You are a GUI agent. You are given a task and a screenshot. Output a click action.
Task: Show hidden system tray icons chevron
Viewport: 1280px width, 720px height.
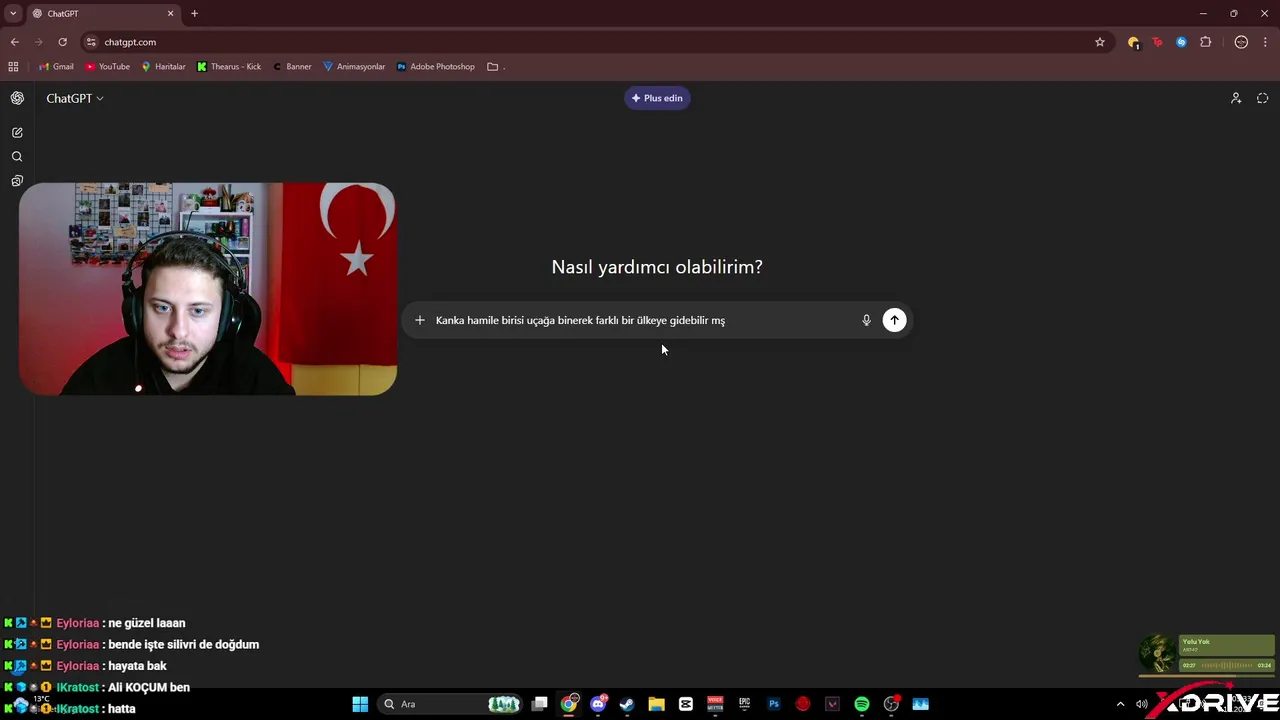point(1120,704)
